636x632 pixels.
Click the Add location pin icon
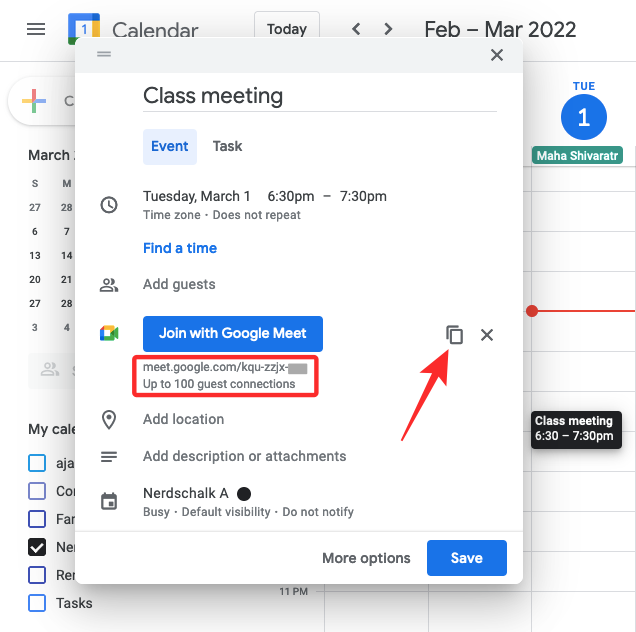[x=109, y=420]
